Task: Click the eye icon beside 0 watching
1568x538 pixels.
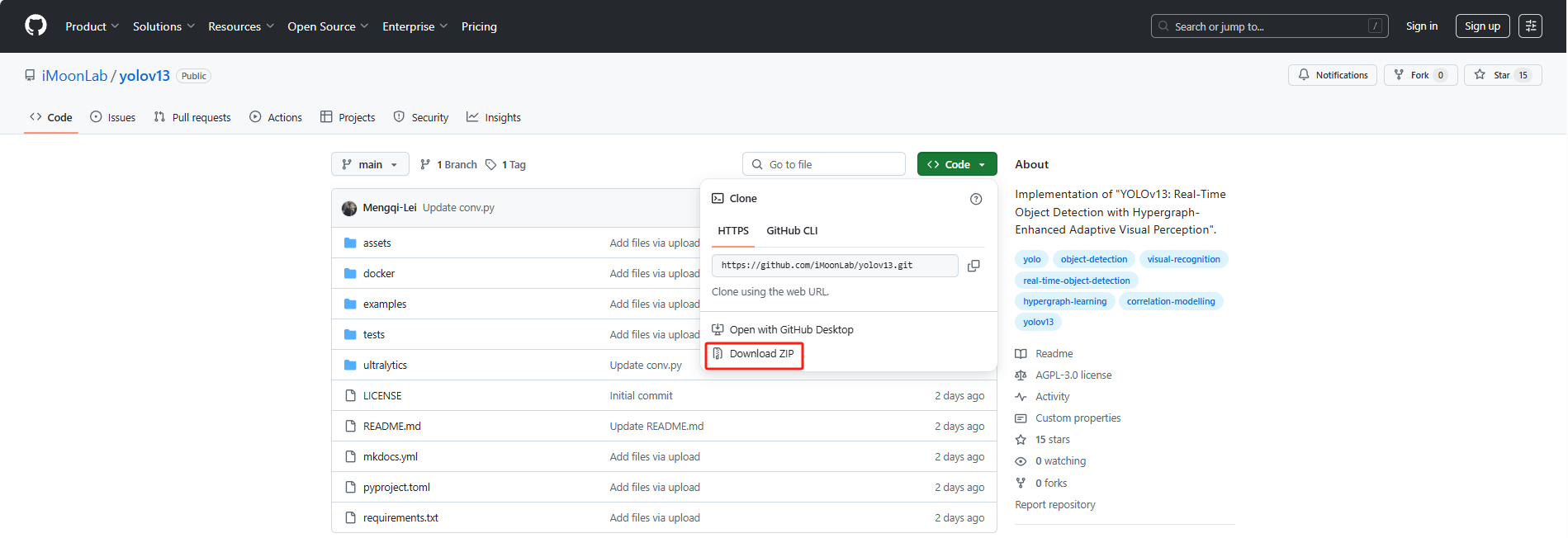Action: coord(1021,461)
